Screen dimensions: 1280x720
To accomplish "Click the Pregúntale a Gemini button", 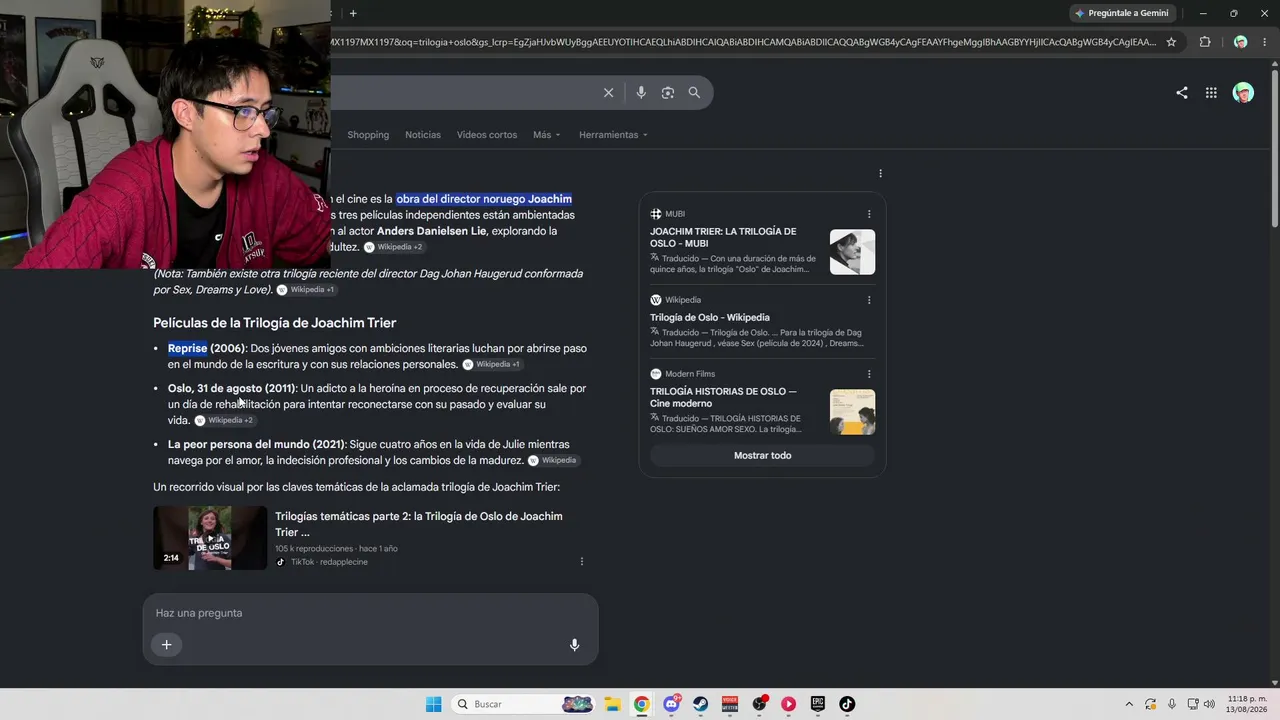I will 1122,13.
